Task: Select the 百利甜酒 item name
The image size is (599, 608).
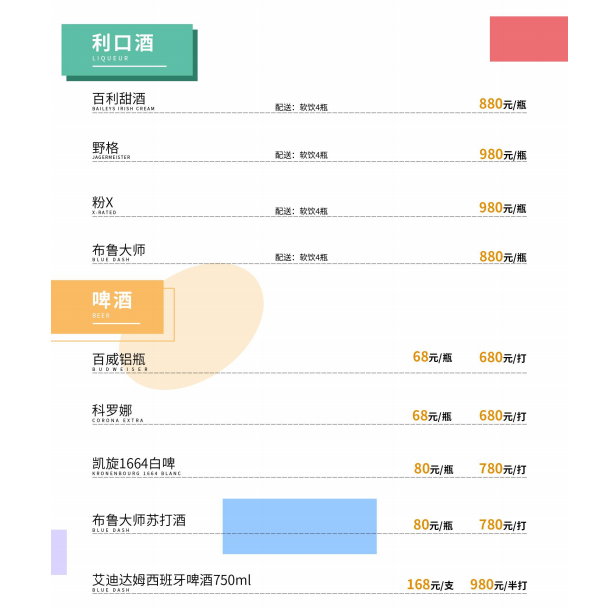Action: point(119,98)
